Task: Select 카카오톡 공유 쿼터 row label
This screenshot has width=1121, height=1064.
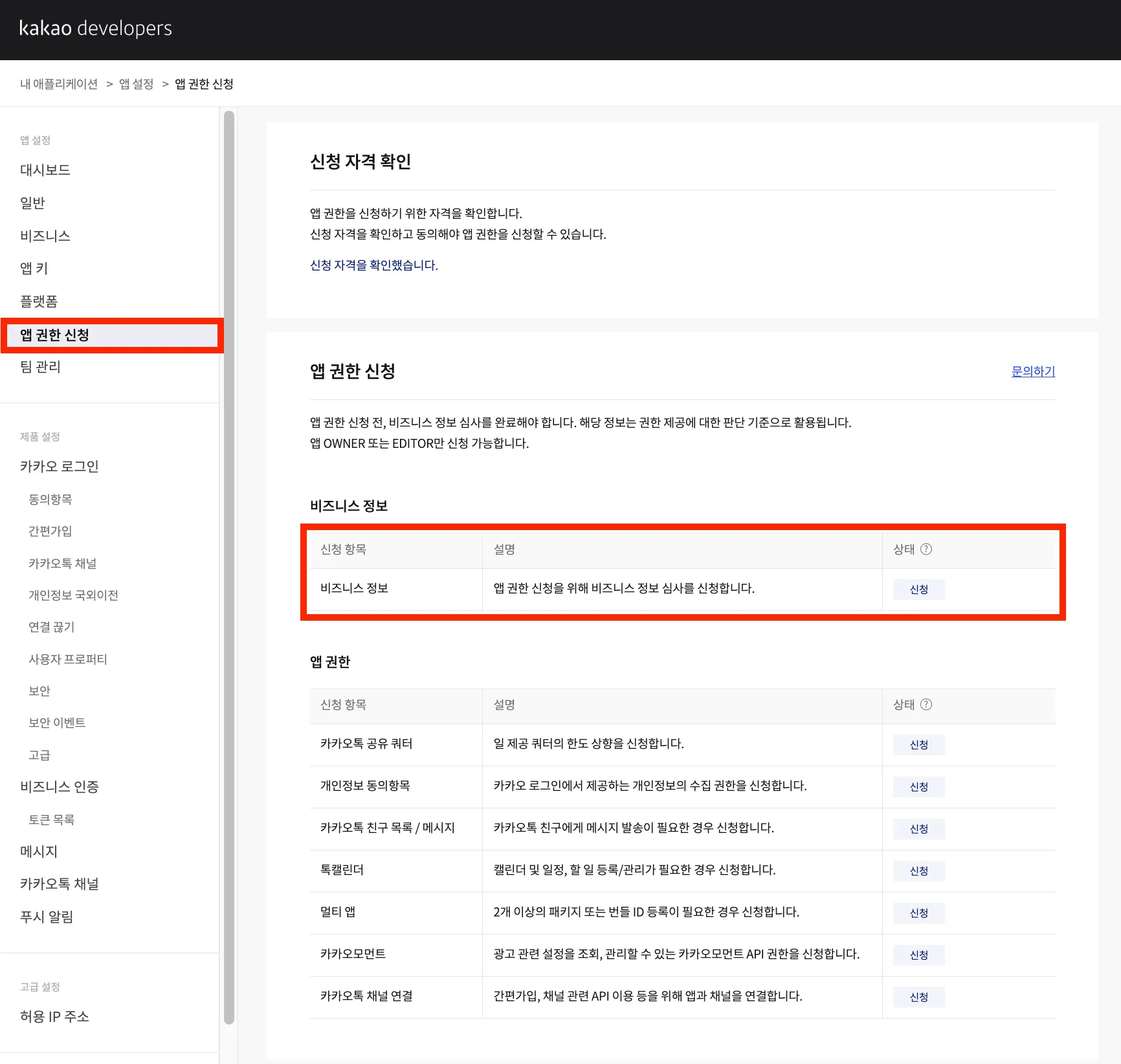Action: [366, 743]
